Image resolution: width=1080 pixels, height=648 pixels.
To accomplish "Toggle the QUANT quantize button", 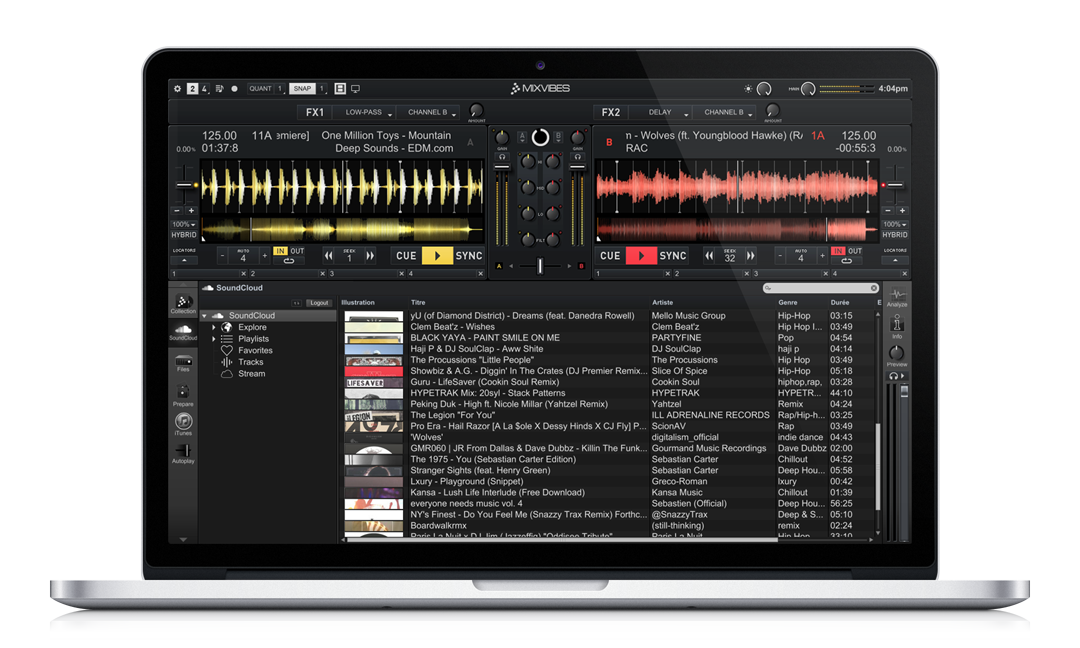I will coord(260,89).
